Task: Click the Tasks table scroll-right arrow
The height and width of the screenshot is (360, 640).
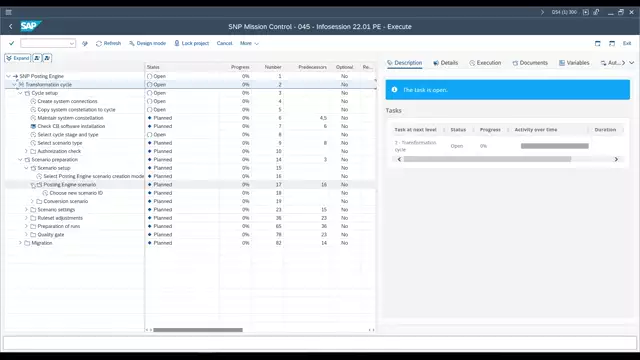Action: [x=616, y=159]
